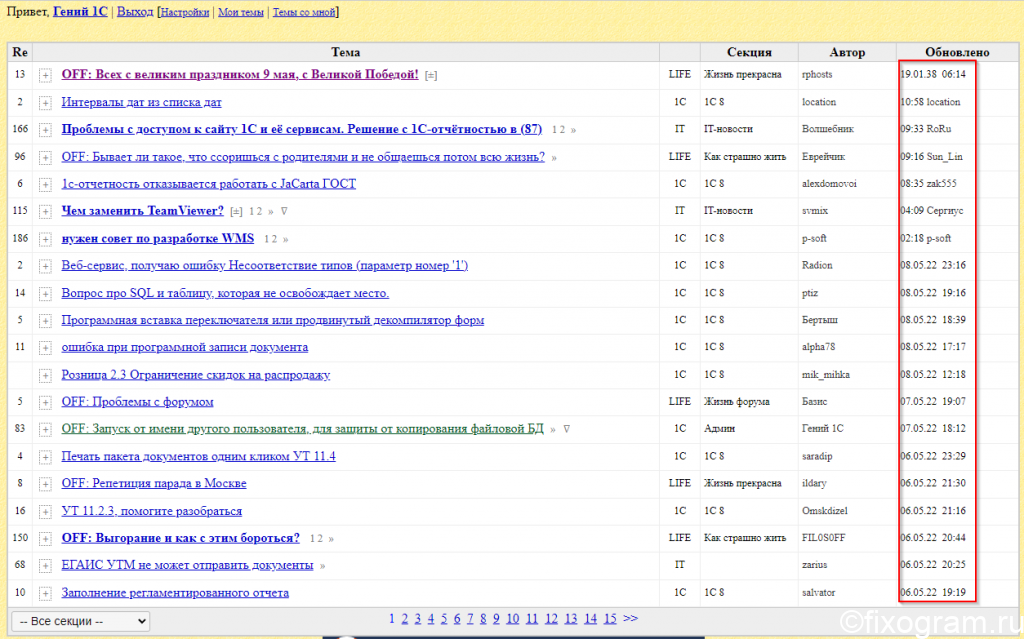Click the [±] mark after 'Великой Победой!'
Image resolution: width=1024 pixels, height=639 pixels.
point(431,76)
